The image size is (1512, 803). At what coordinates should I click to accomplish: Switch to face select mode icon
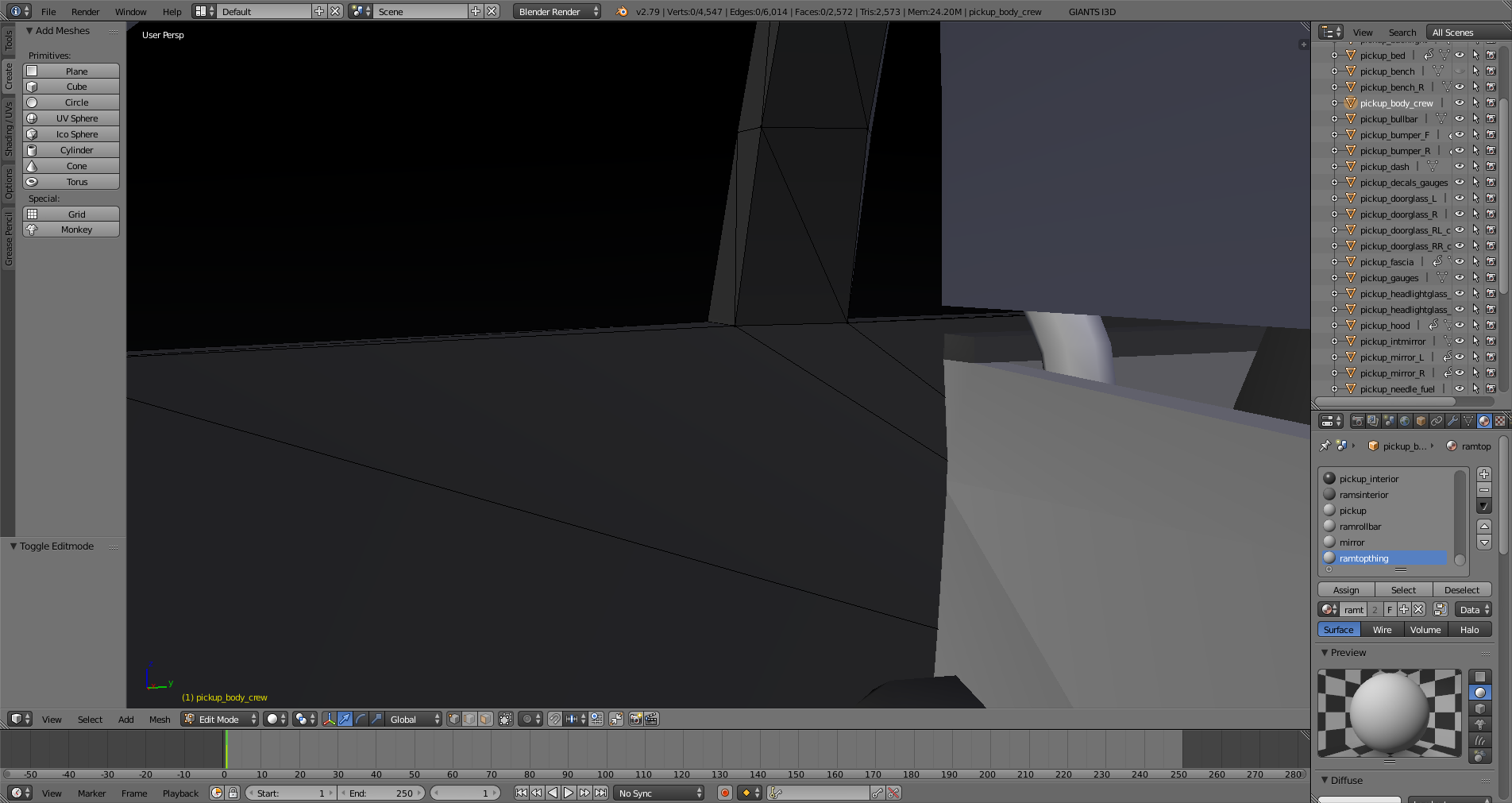pos(485,719)
